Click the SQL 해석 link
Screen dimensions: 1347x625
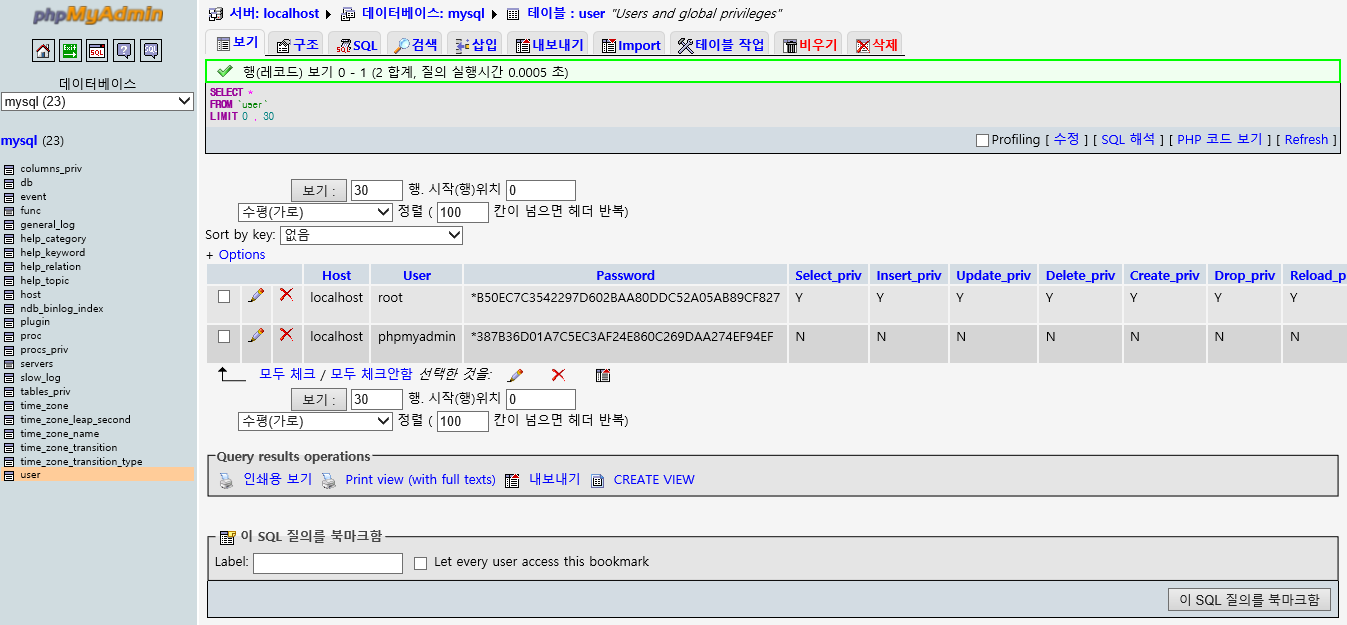click(x=1128, y=140)
